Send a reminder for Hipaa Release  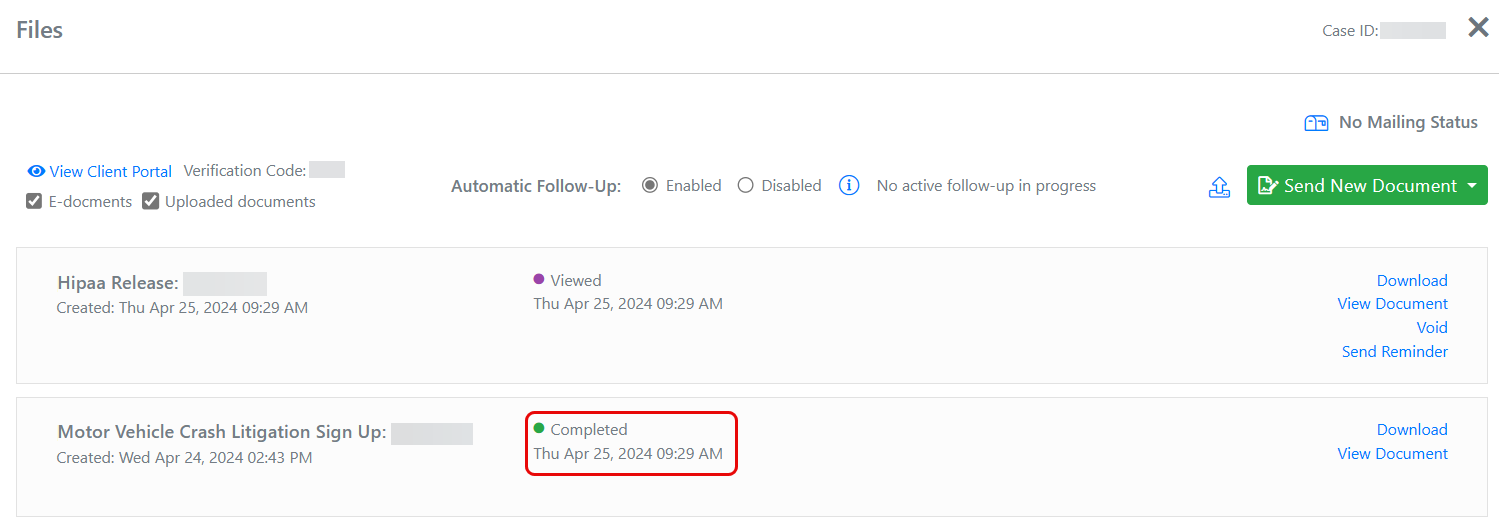tap(1394, 352)
